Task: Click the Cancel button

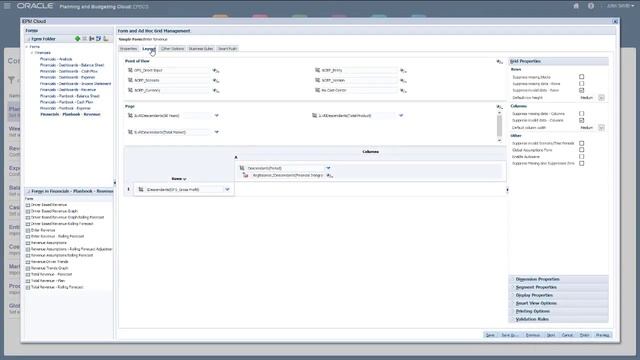Action: 567,335
